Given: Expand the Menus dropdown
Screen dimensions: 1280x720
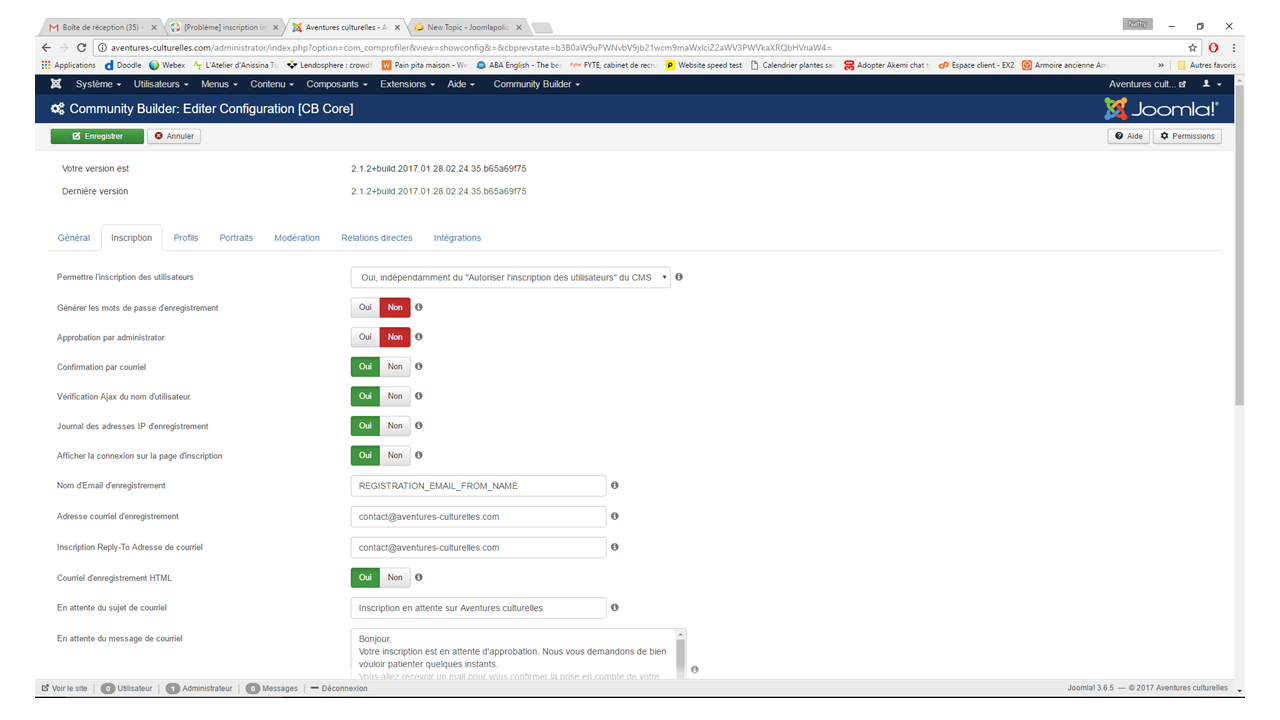Looking at the screenshot, I should (x=218, y=84).
